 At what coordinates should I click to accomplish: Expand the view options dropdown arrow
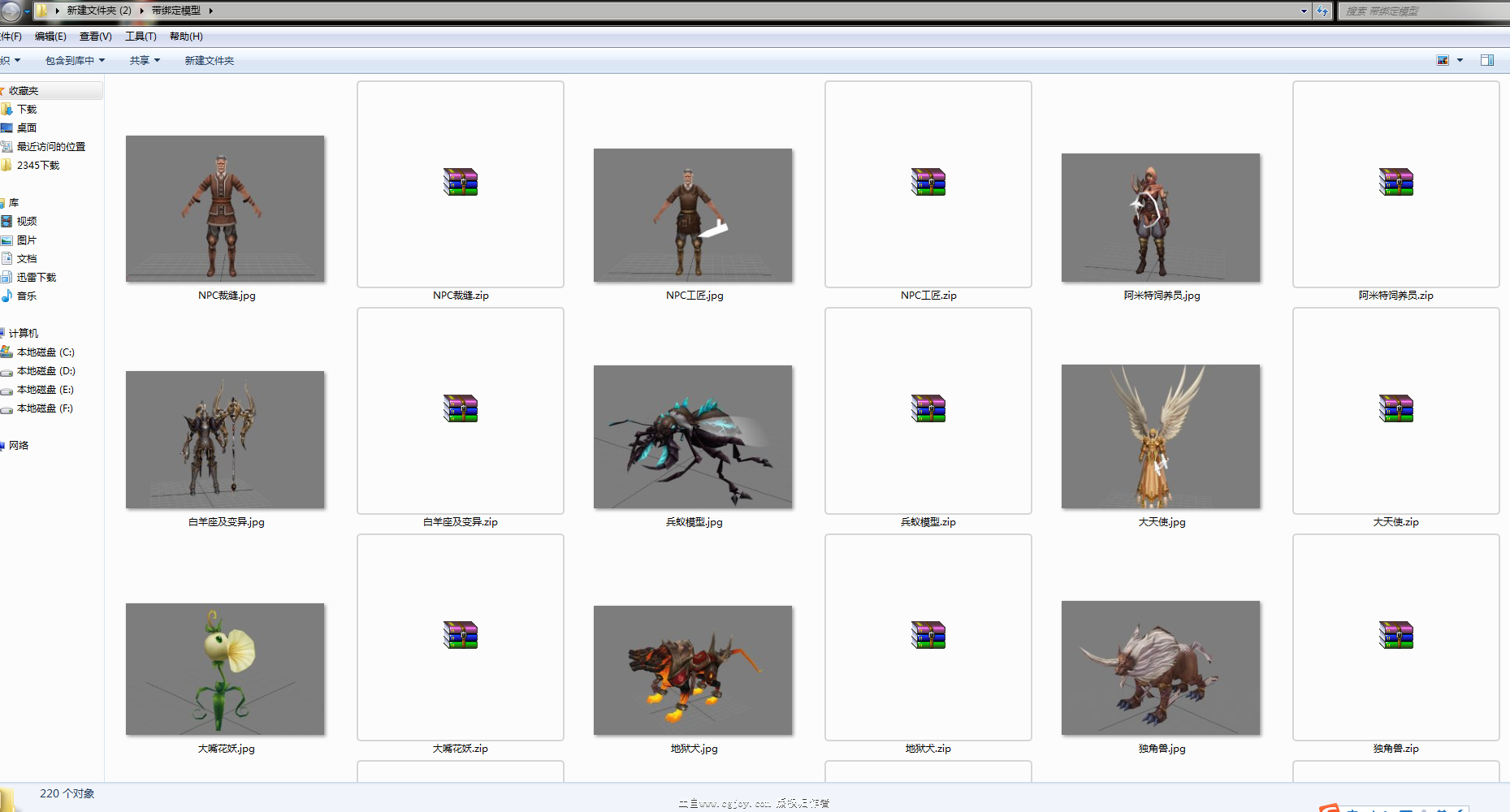1460,60
